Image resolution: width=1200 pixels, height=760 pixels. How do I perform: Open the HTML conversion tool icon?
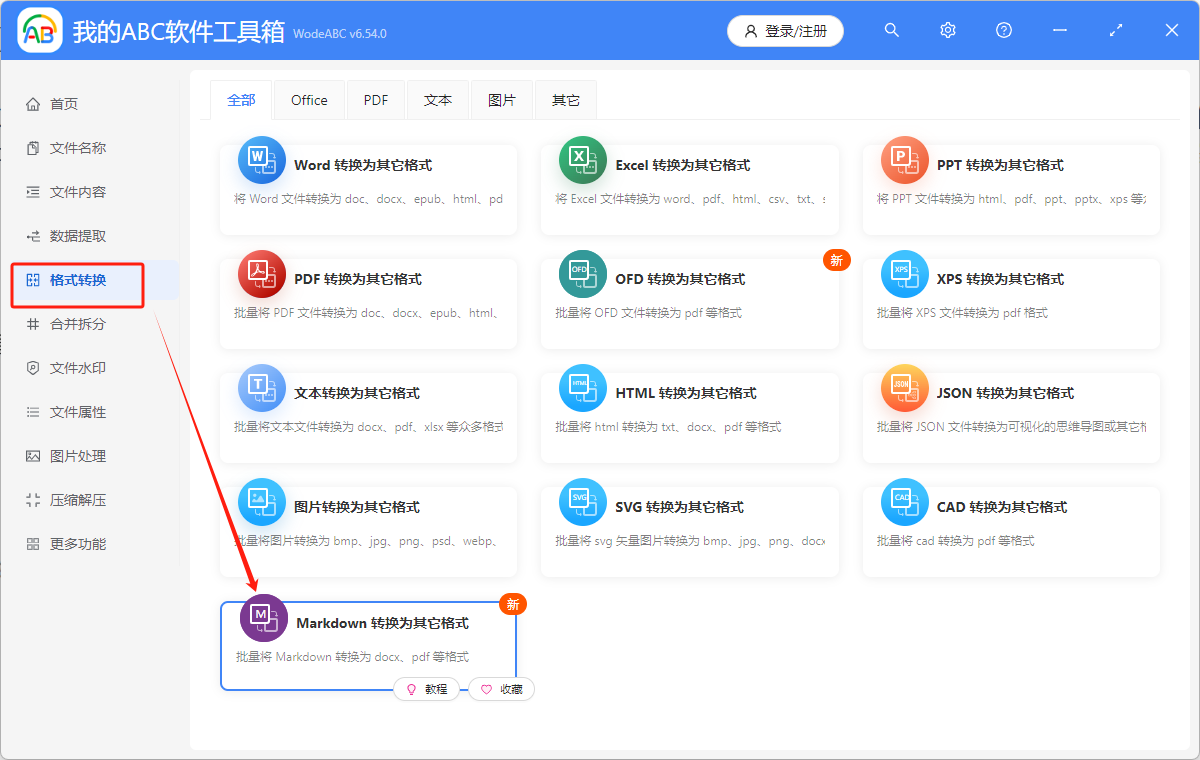click(x=583, y=387)
